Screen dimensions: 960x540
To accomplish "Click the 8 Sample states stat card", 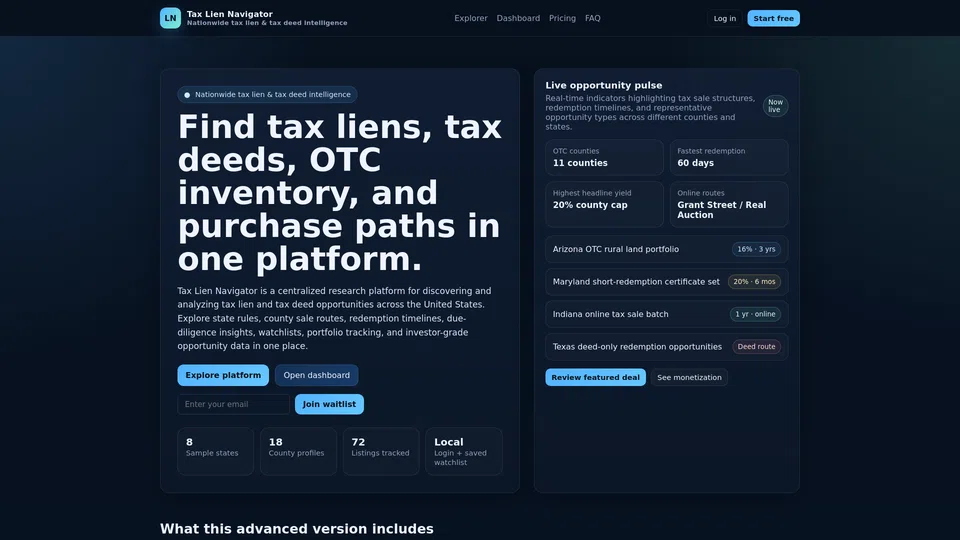I will coord(216,451).
